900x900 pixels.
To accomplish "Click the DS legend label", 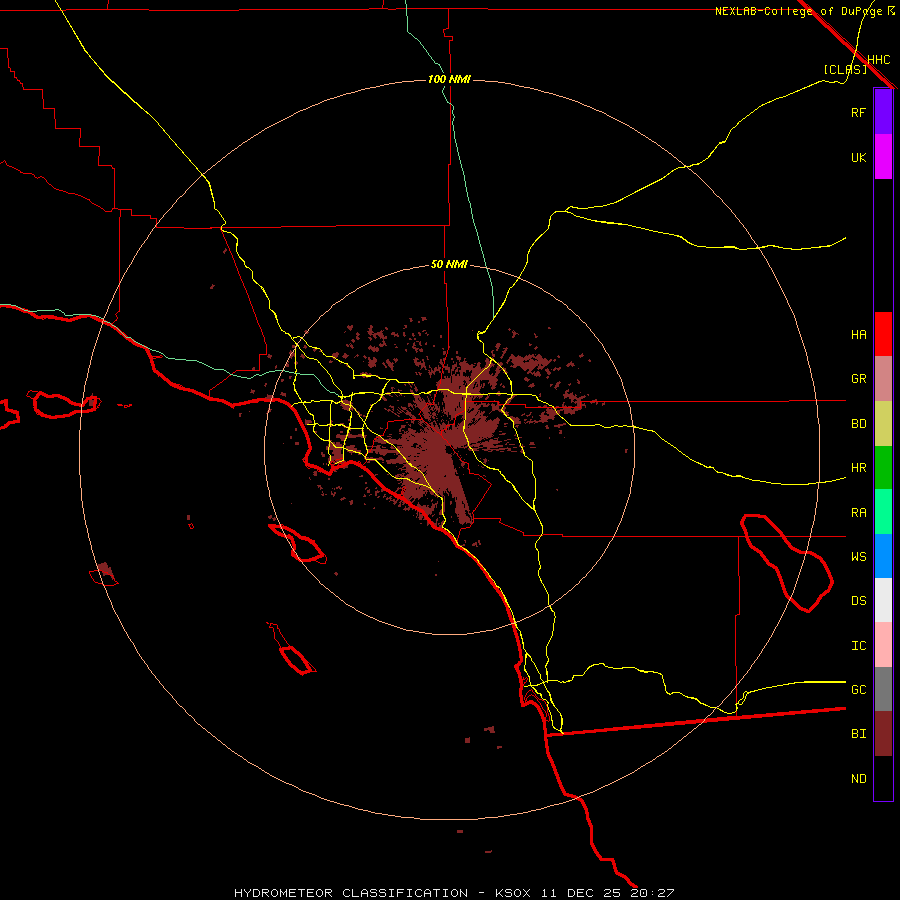I will pos(858,601).
